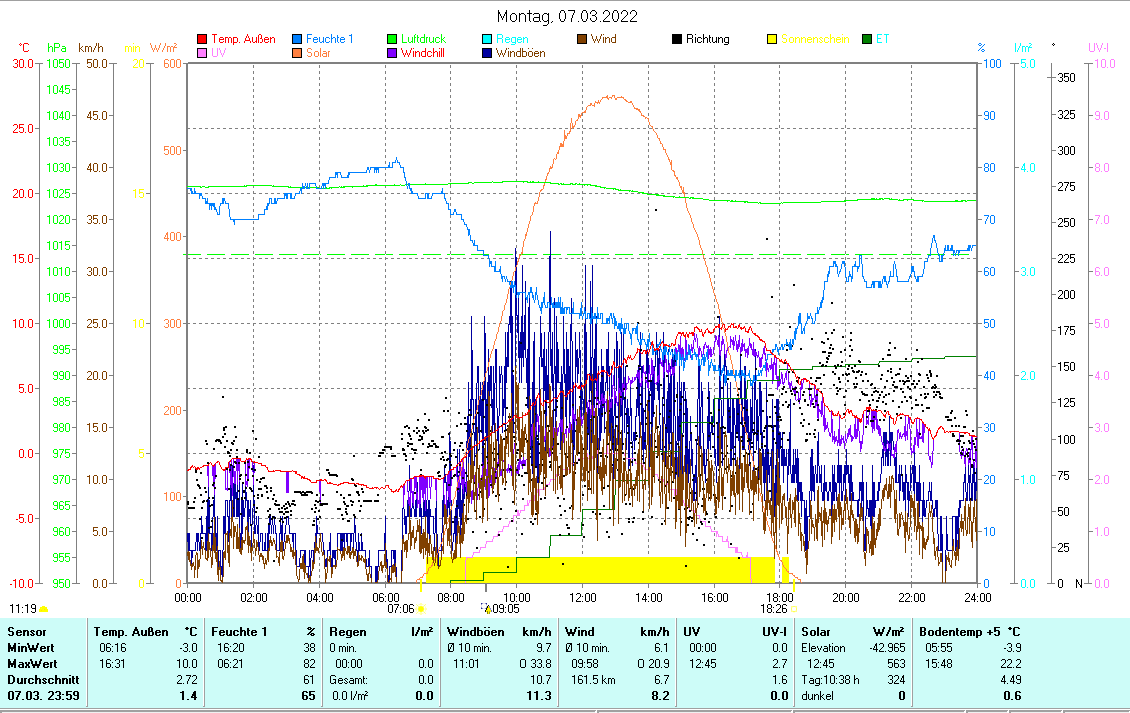This screenshot has width=1130, height=713.
Task: Click the Regen column header in table
Action: click(x=347, y=632)
